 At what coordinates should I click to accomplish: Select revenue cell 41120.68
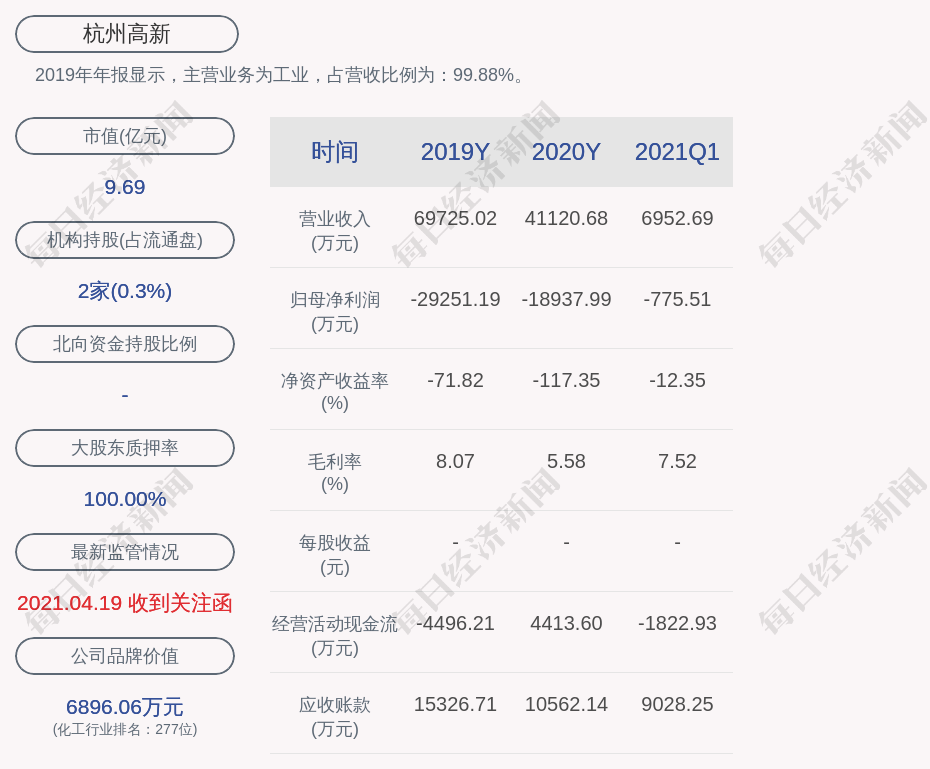click(x=566, y=218)
